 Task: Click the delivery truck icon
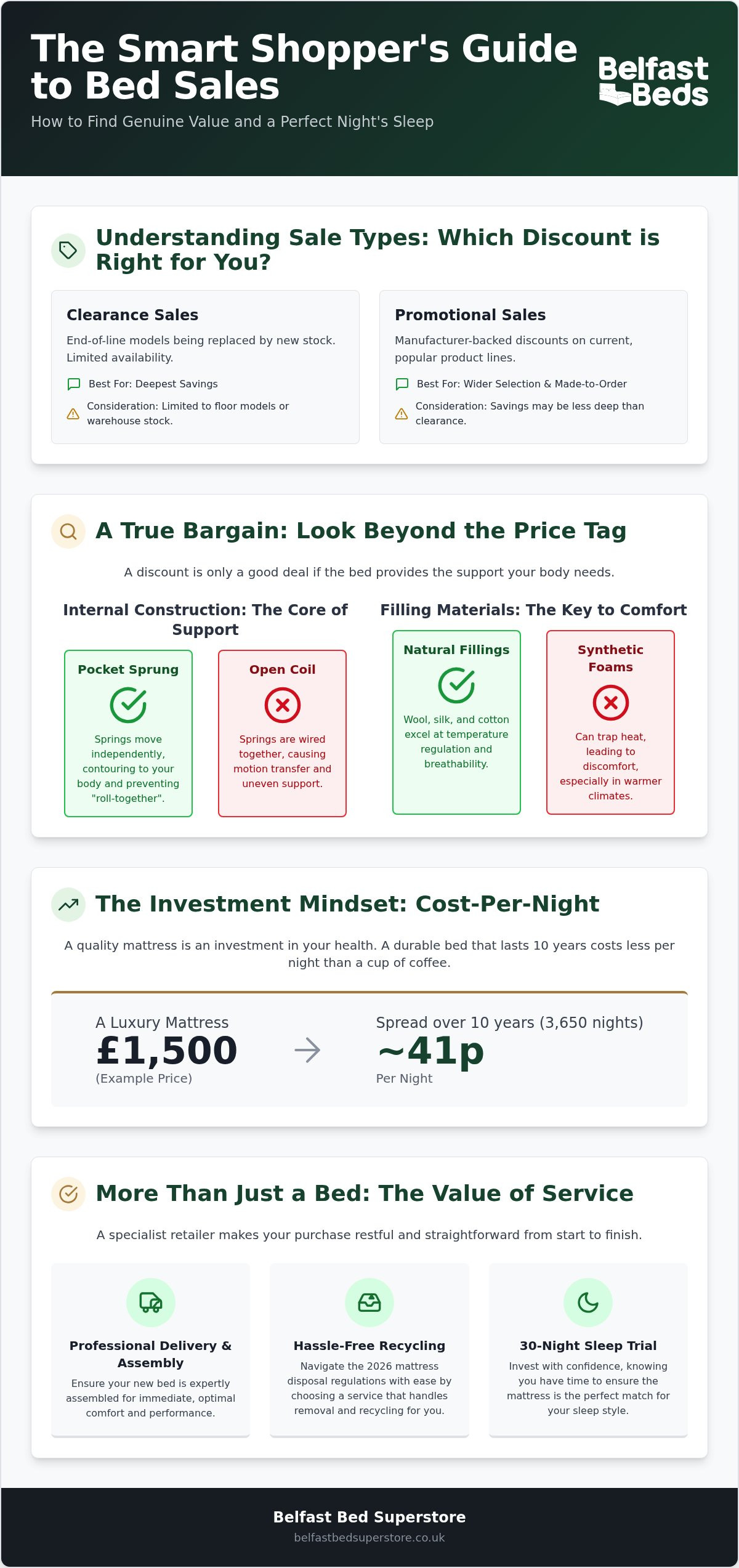(x=151, y=1302)
